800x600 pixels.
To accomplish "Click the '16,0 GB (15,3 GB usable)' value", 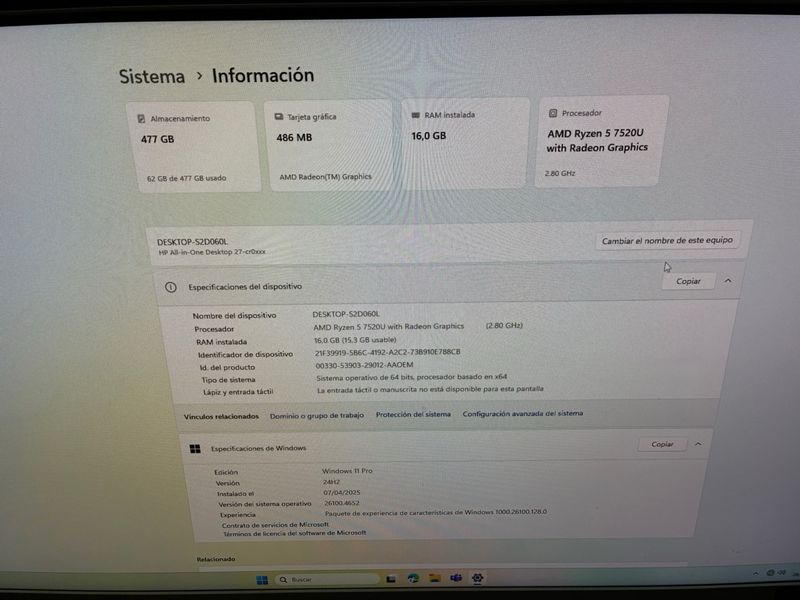I will (x=355, y=340).
